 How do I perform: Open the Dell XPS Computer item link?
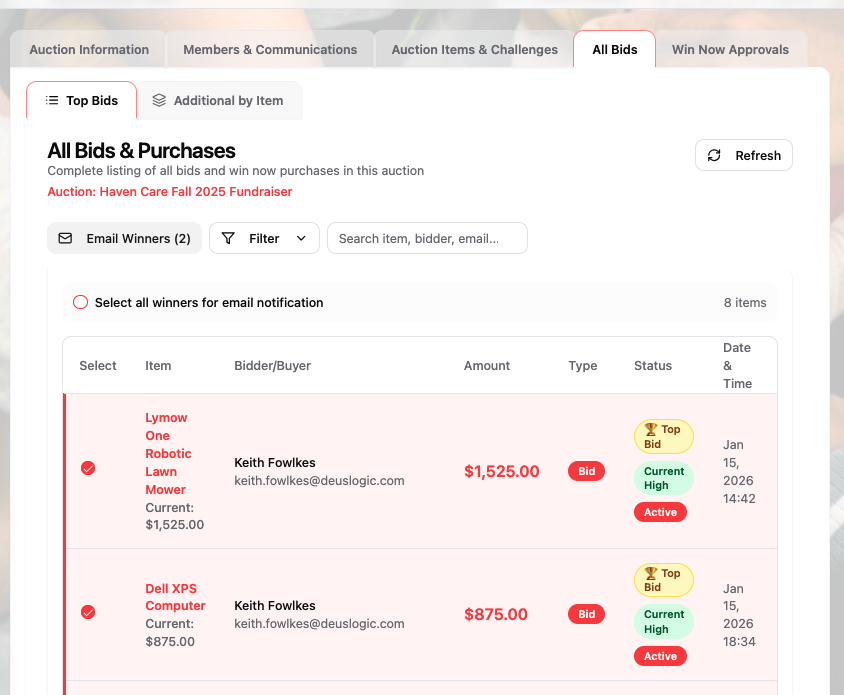pyautogui.click(x=175, y=597)
